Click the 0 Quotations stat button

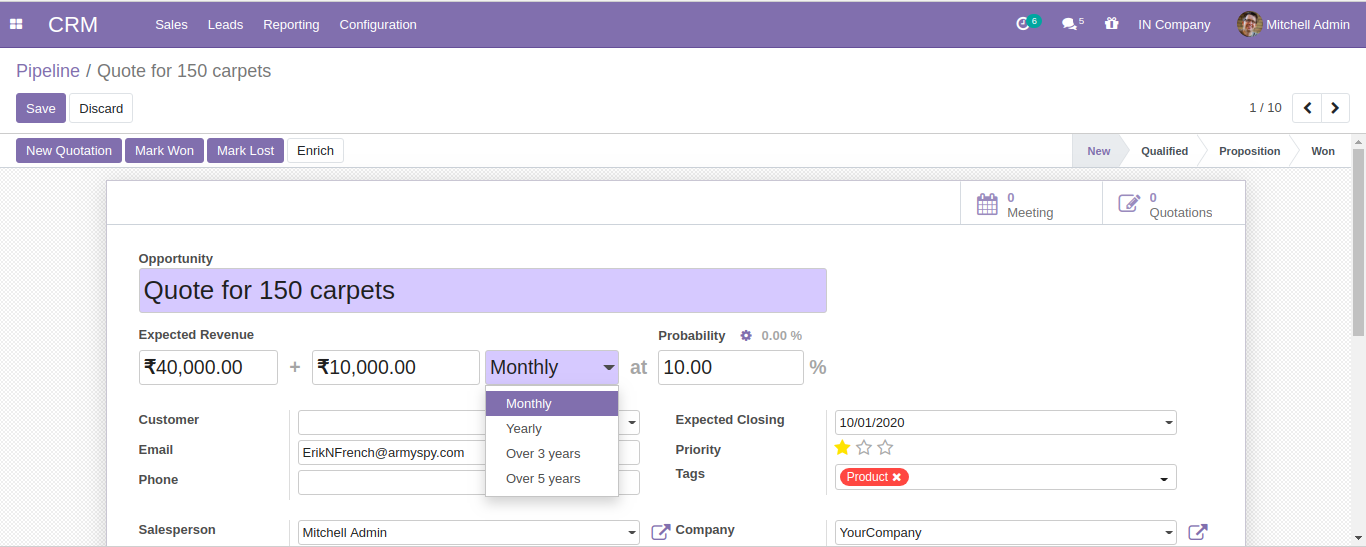pyautogui.click(x=1174, y=204)
